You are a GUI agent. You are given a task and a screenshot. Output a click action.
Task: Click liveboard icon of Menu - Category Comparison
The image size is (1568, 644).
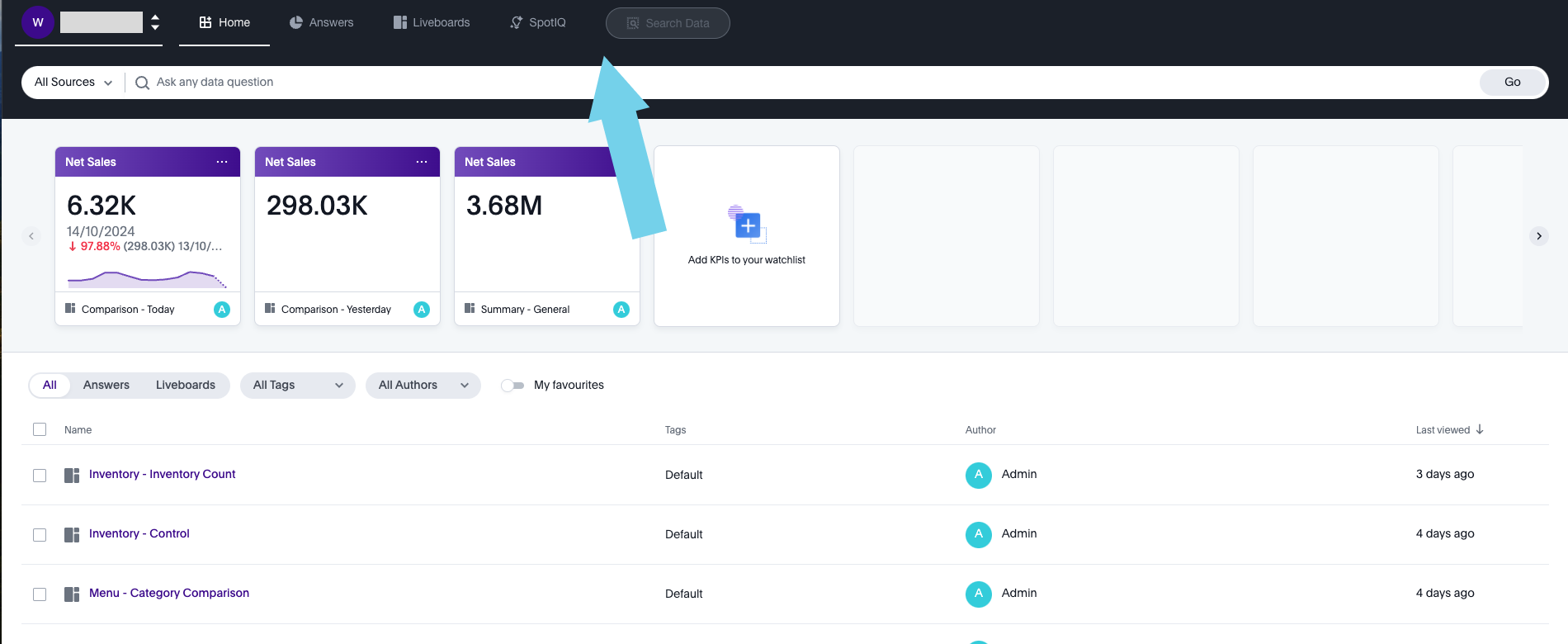click(72, 594)
